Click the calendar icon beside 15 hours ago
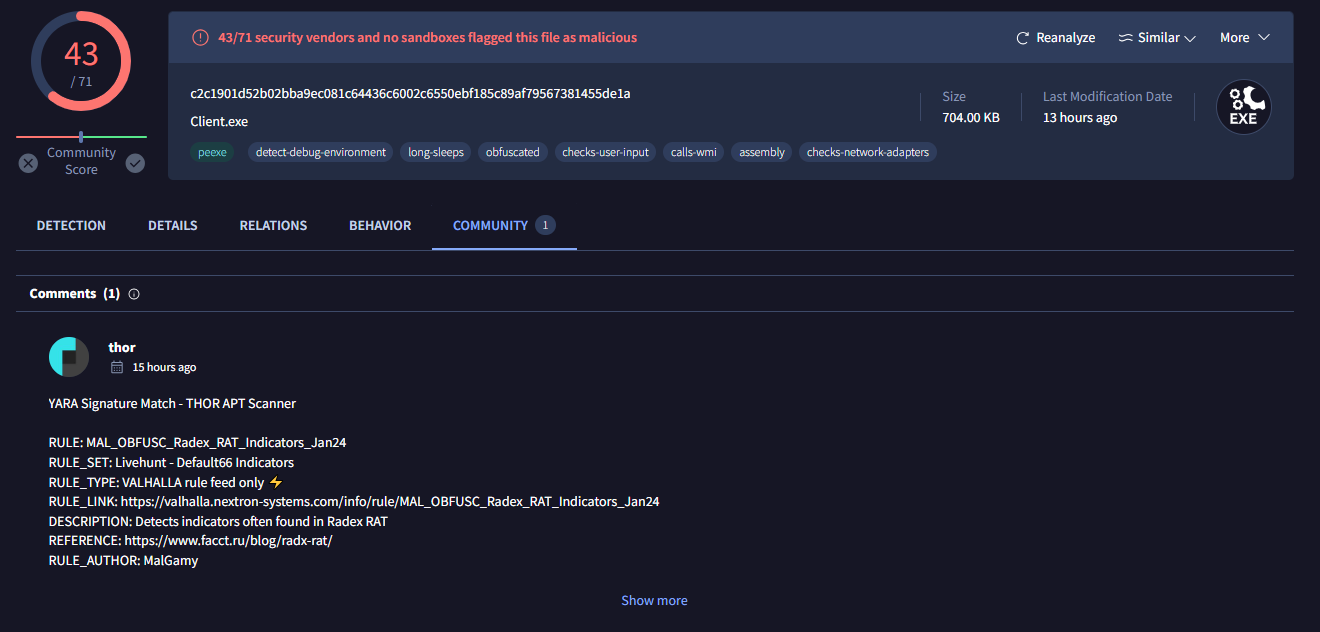1320x632 pixels. [117, 367]
